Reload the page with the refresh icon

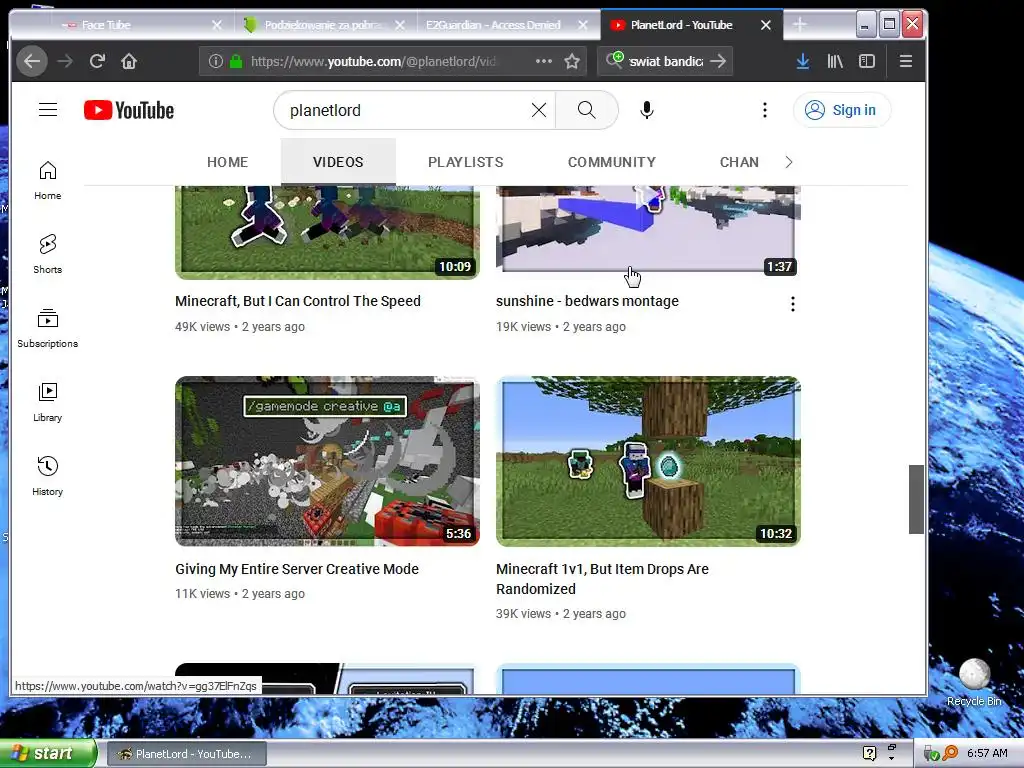pyautogui.click(x=97, y=61)
